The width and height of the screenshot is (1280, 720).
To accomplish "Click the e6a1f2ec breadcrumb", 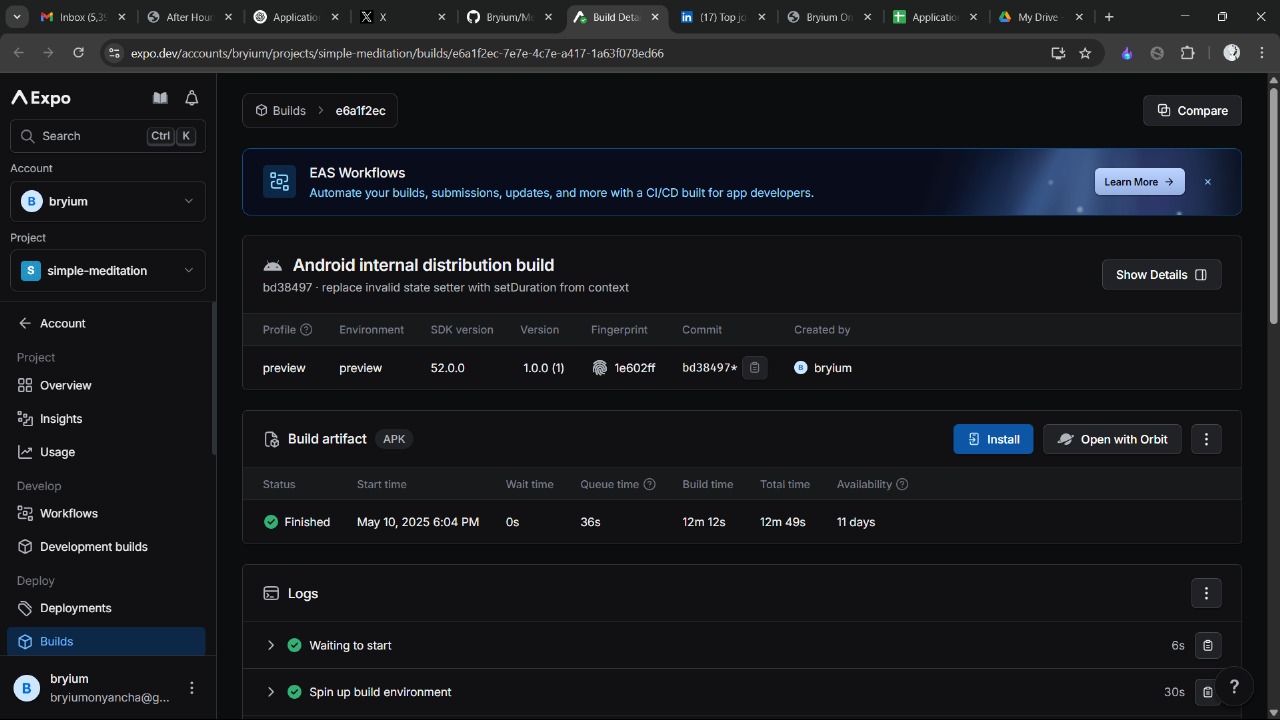I will [360, 111].
